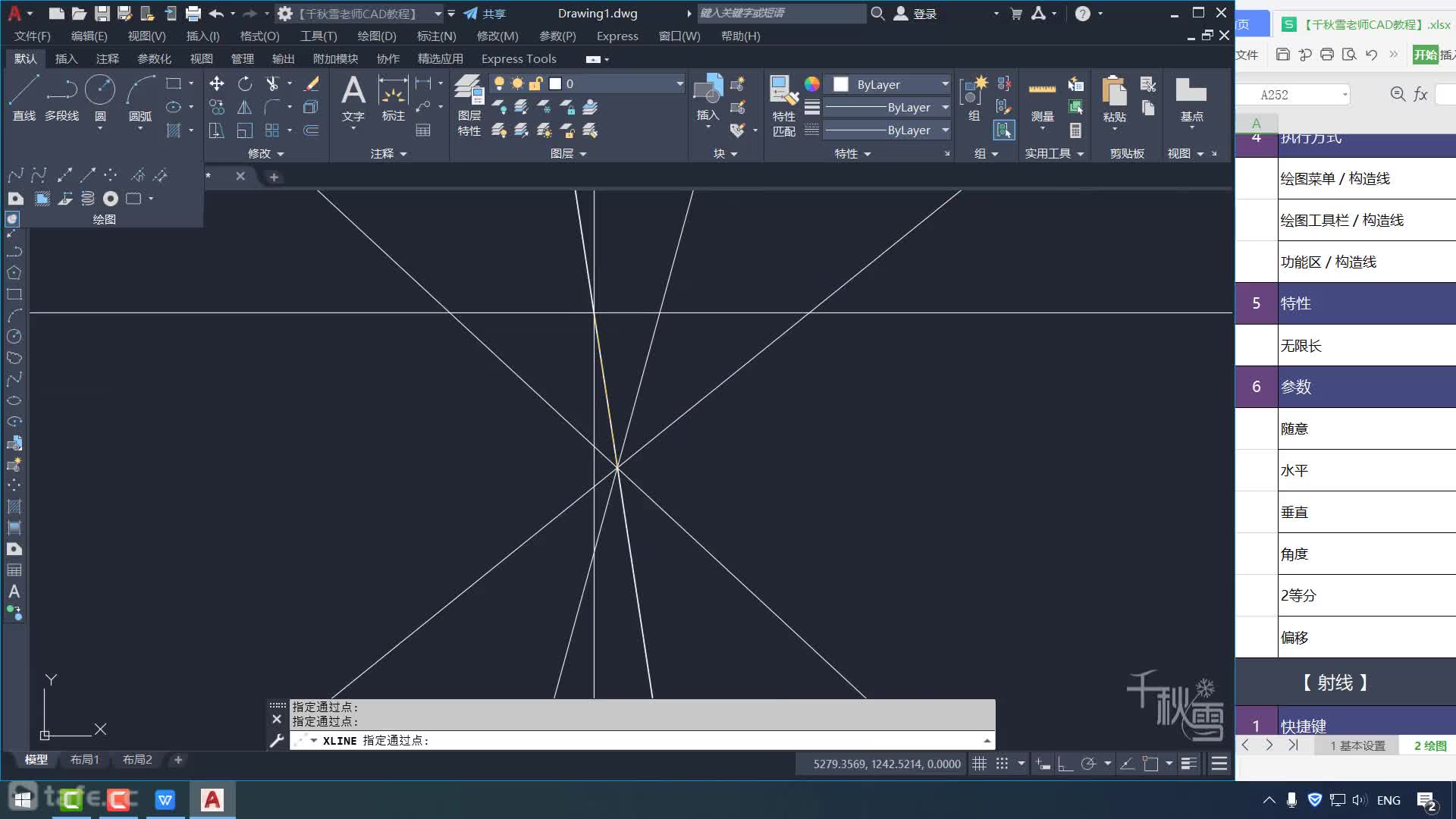The image size is (1456, 819).
Task: Click the Donut tool icon
Action: (x=111, y=199)
